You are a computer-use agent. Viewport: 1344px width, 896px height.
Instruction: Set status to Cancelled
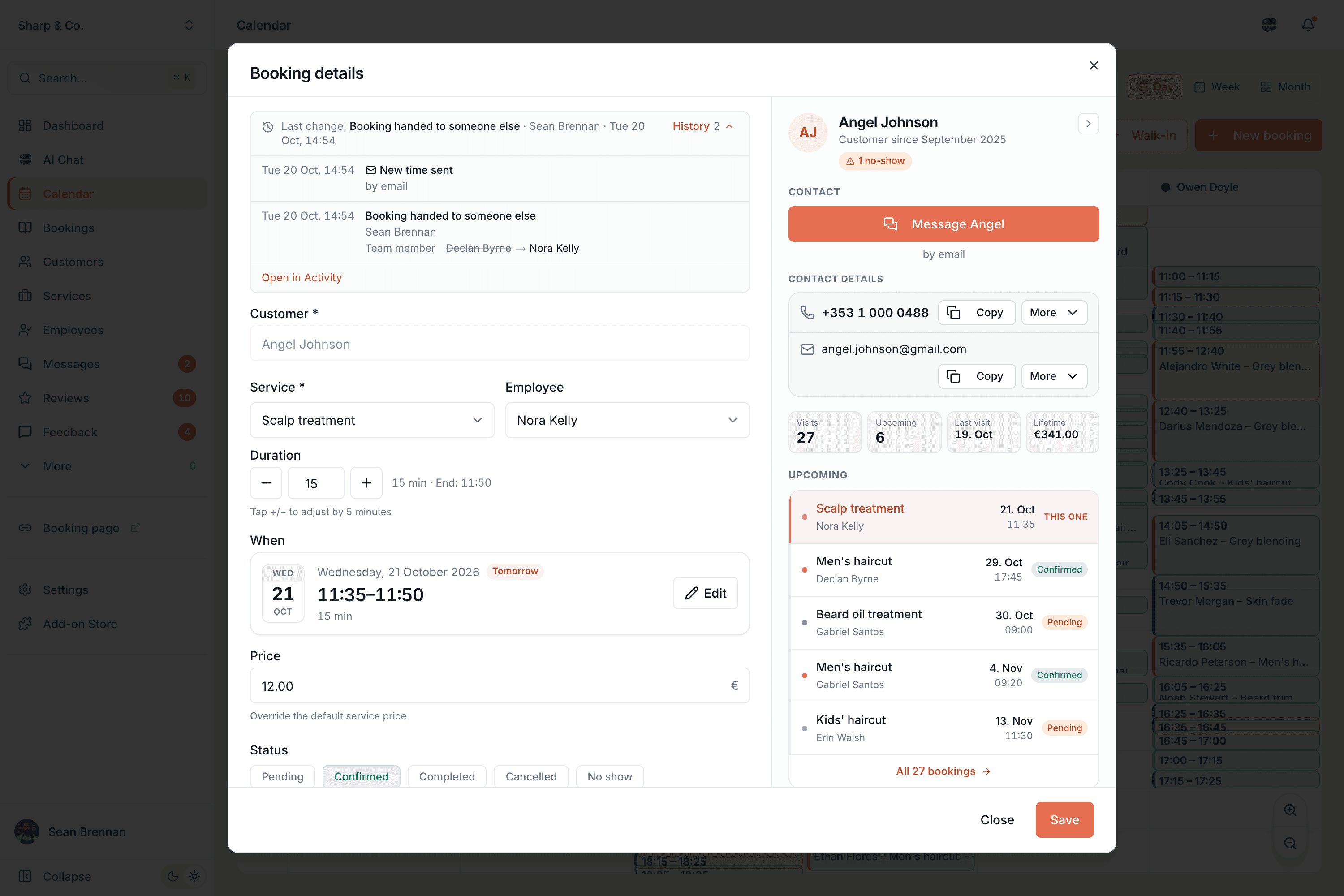531,776
